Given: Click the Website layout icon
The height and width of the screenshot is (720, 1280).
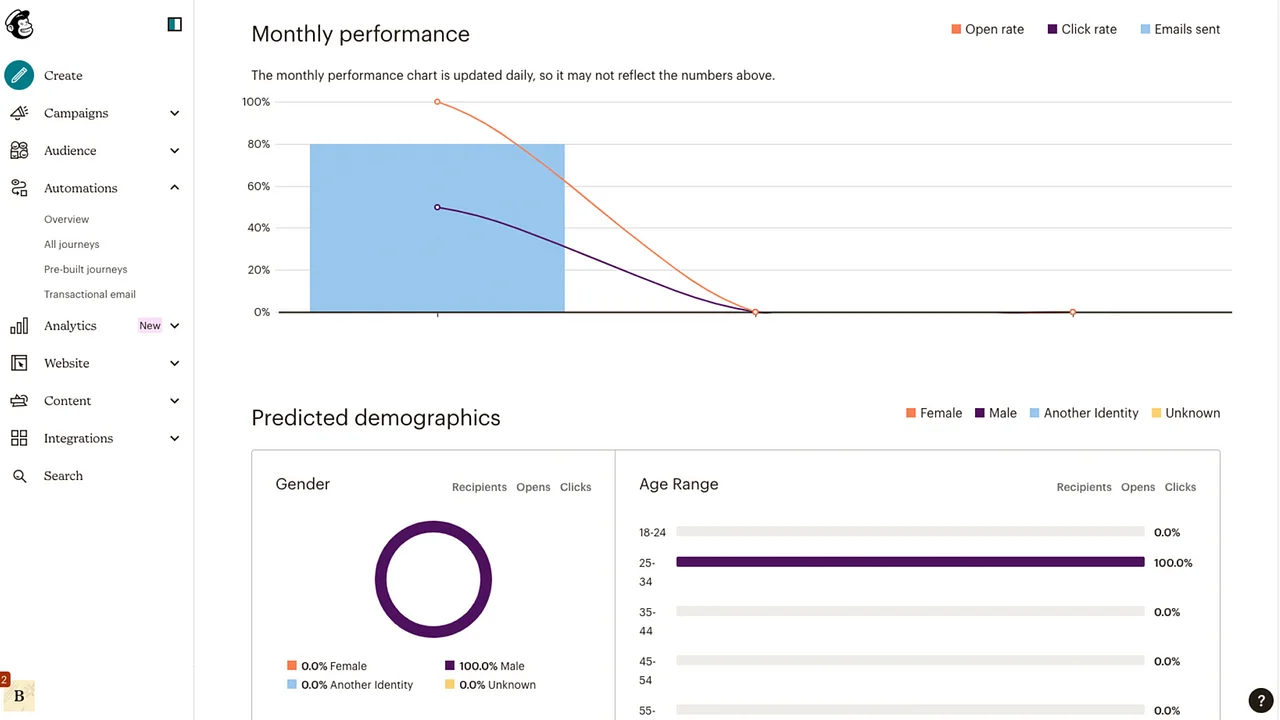Looking at the screenshot, I should (19, 363).
